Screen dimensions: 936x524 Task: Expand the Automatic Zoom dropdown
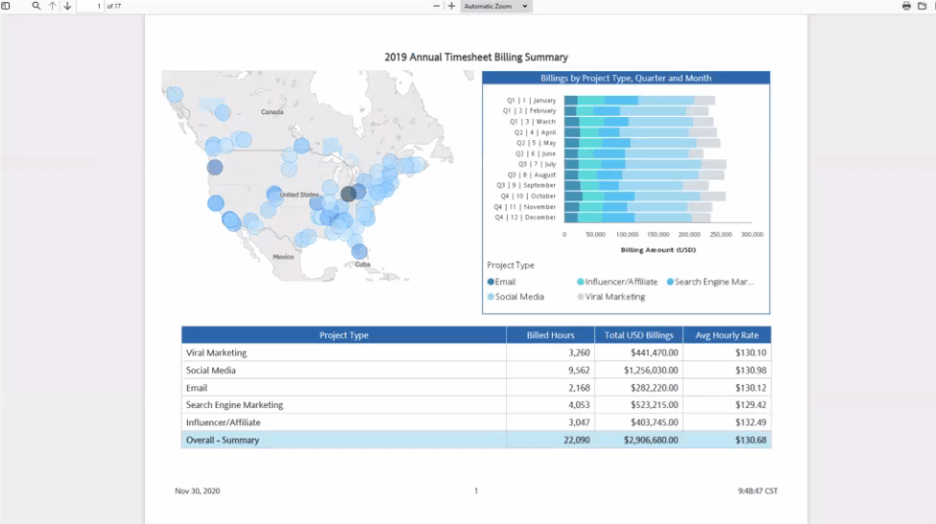[495, 6]
